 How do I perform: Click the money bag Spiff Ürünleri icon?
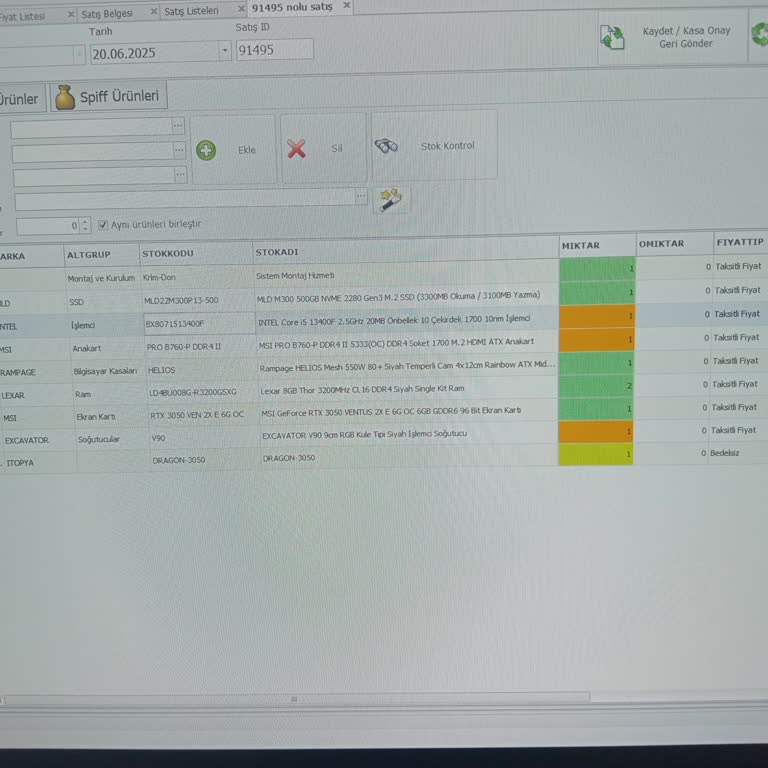point(65,97)
